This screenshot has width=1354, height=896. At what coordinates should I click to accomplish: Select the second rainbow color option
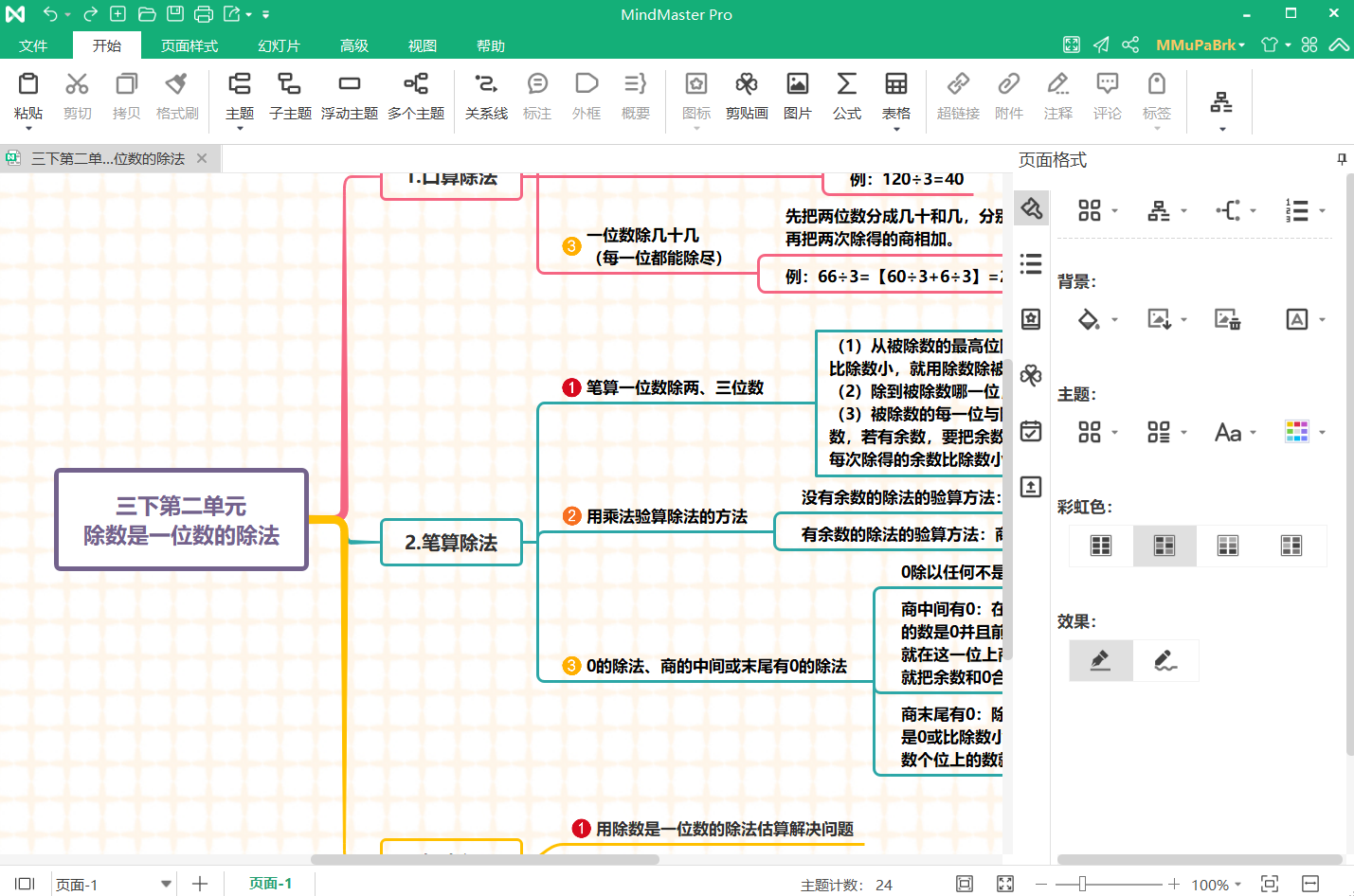click(1164, 546)
